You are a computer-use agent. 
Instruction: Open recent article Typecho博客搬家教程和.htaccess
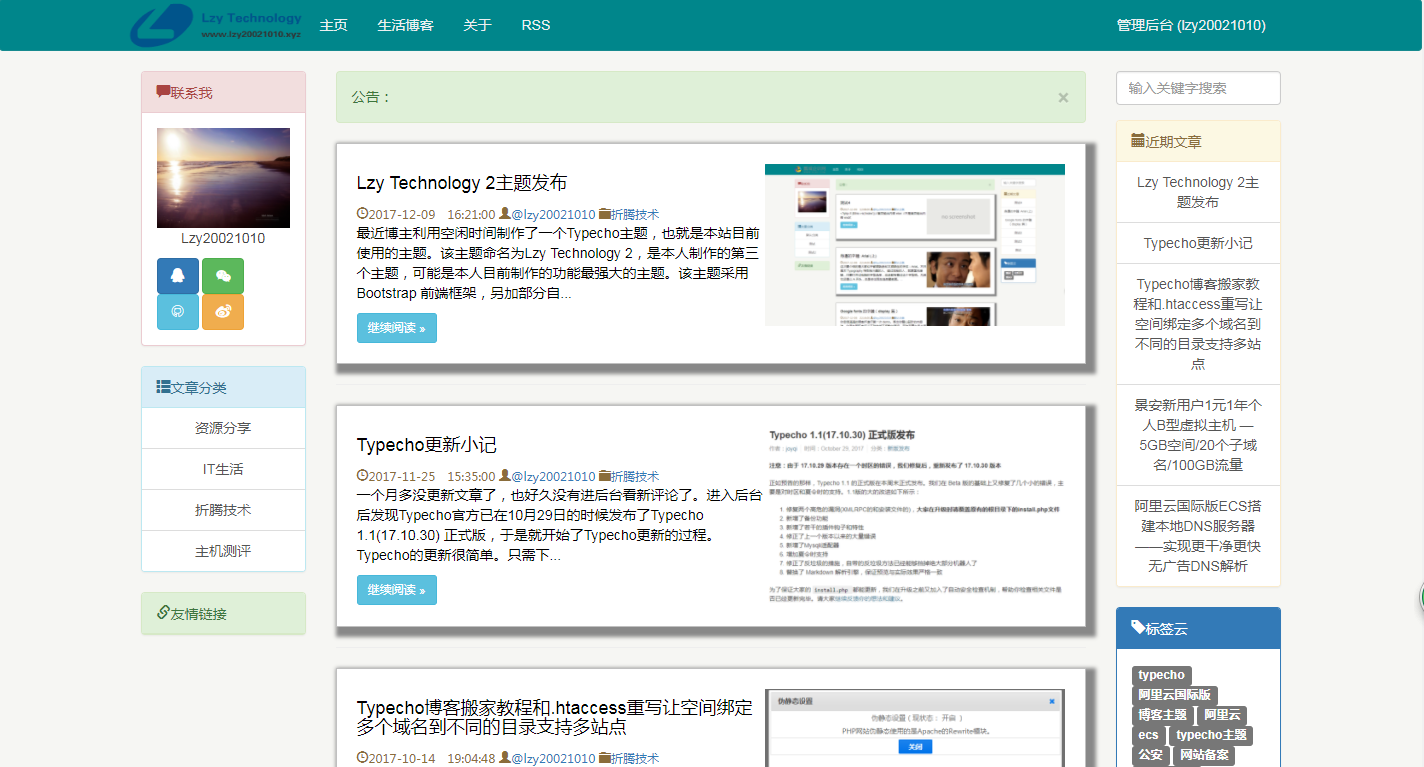[x=1198, y=324]
